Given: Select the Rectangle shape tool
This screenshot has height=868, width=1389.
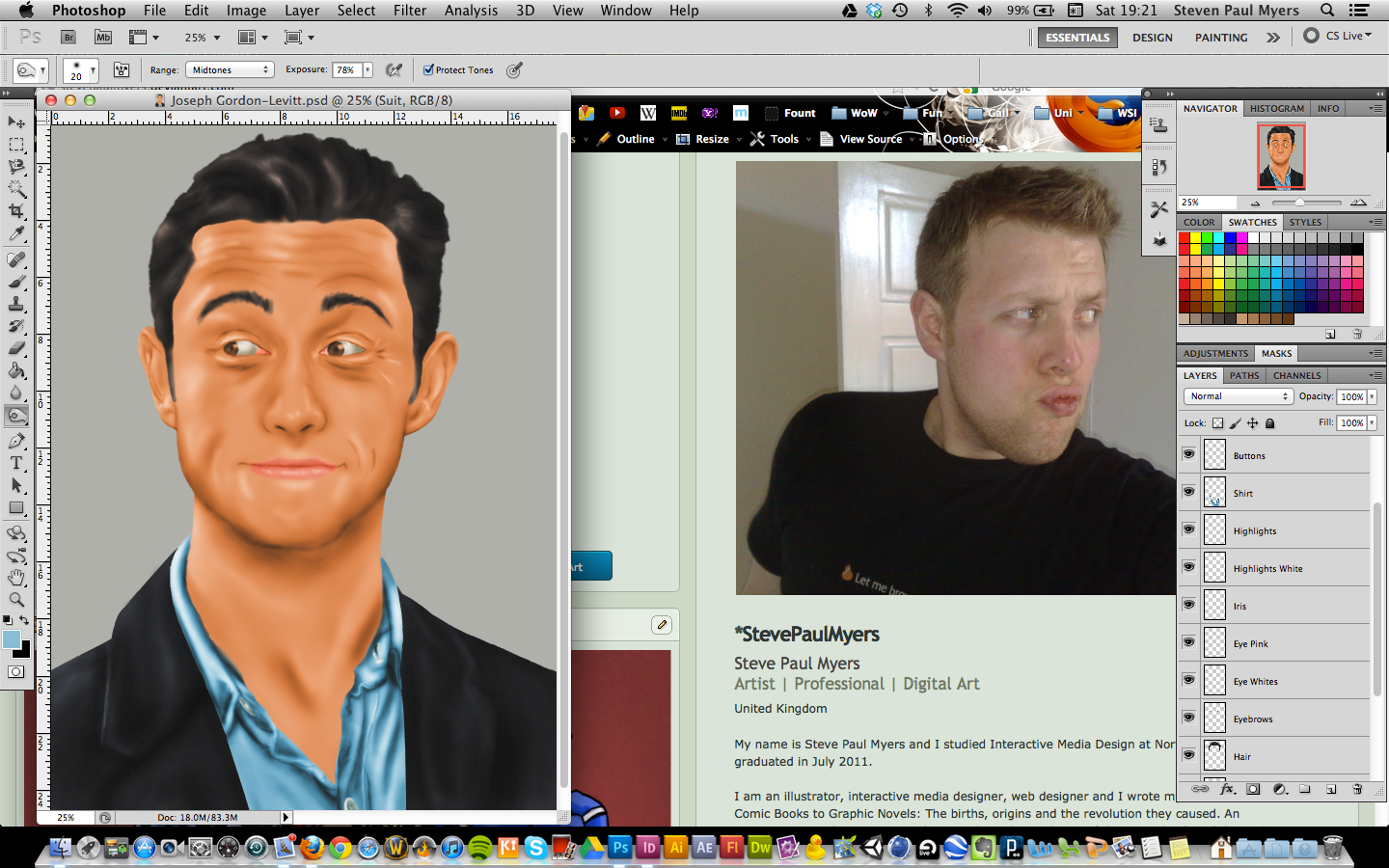Looking at the screenshot, I should click(x=16, y=508).
